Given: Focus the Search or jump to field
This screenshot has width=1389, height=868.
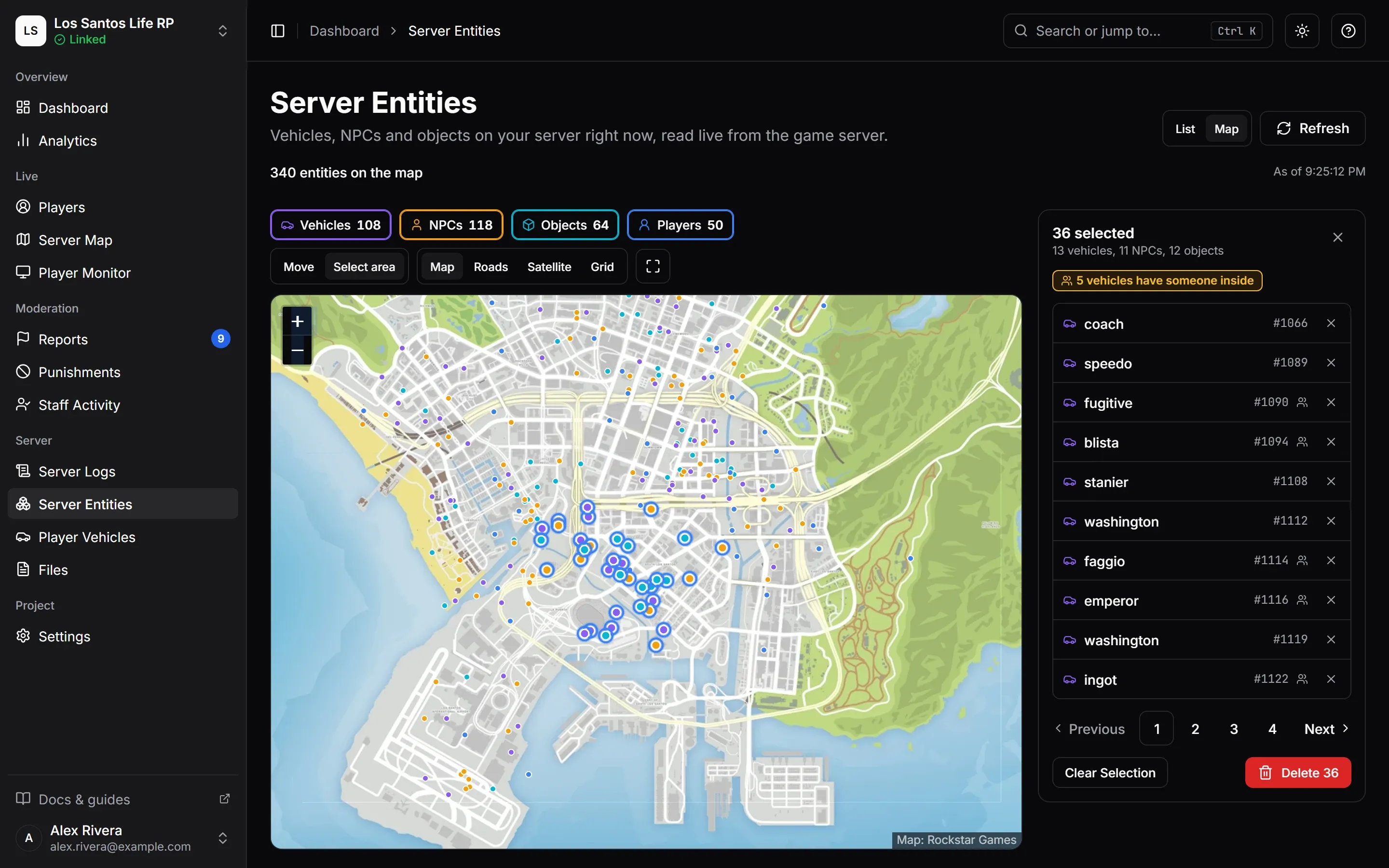Looking at the screenshot, I should tap(1138, 31).
